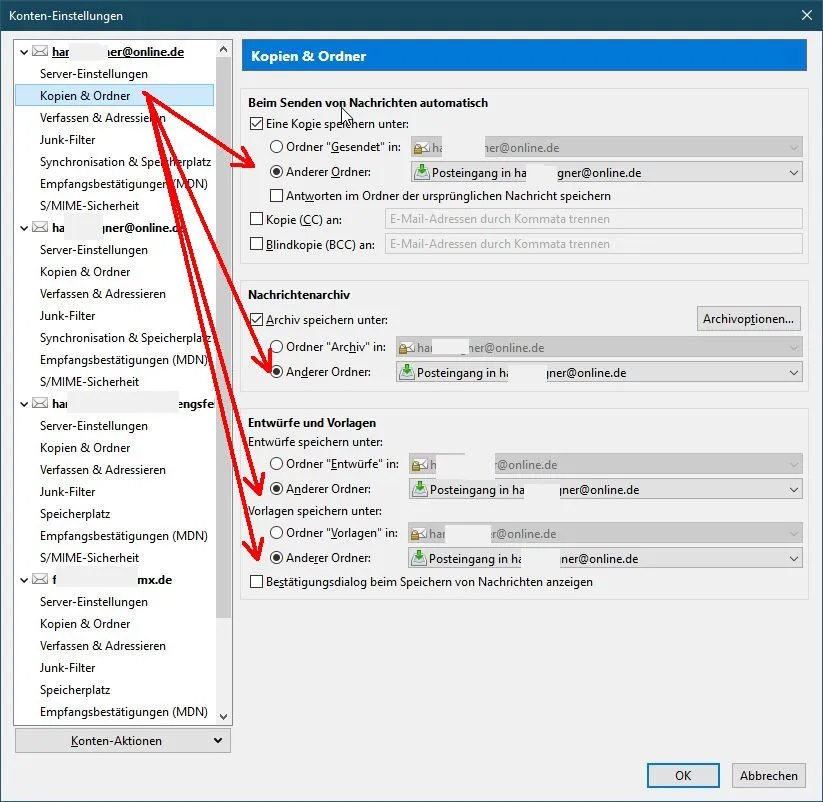Open 'S/MIME-Sicherheit' of first account
The width and height of the screenshot is (823, 802).
tap(89, 206)
